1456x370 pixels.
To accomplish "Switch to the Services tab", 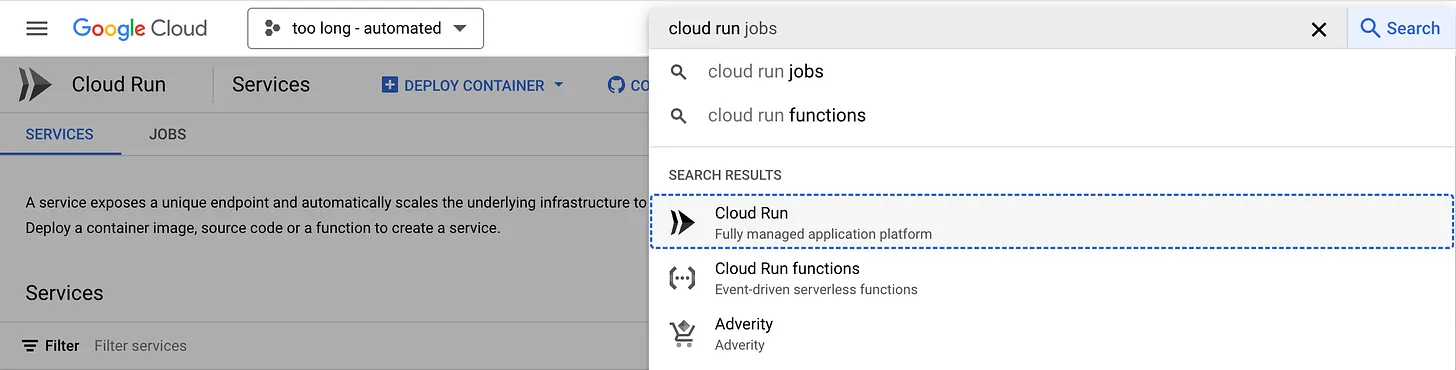I will click(60, 134).
